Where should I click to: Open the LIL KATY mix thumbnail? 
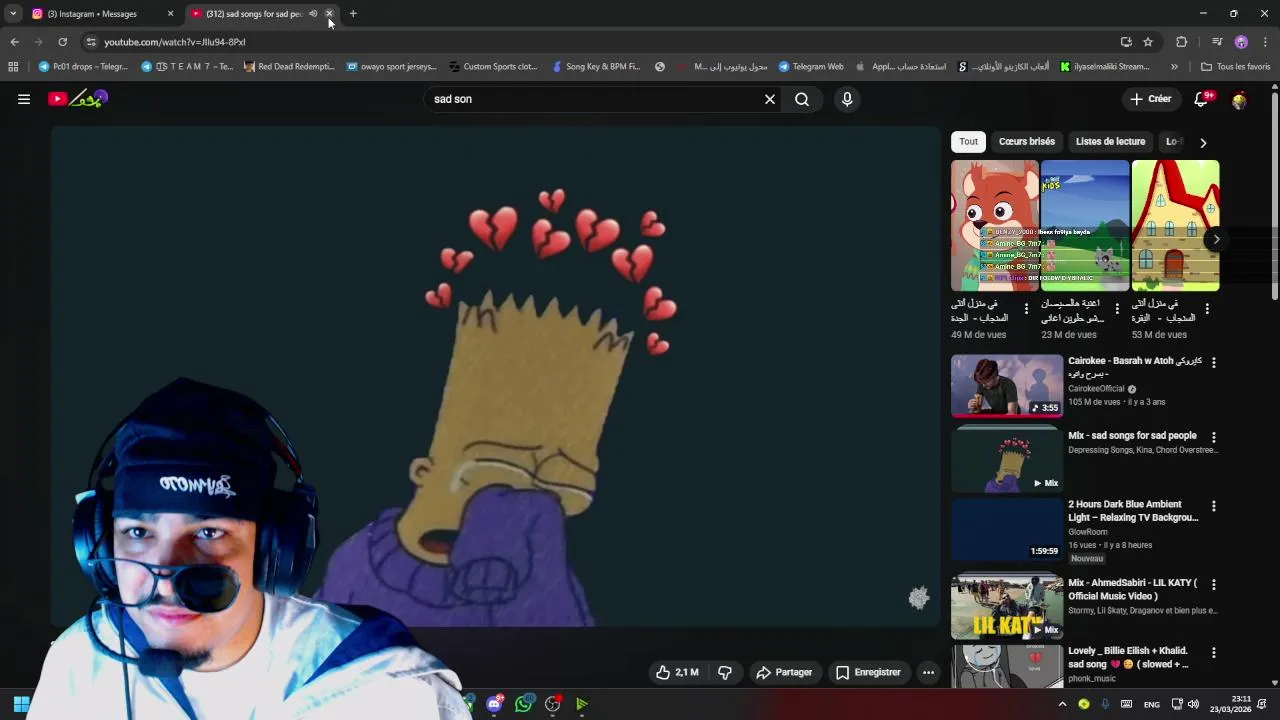(1007, 606)
